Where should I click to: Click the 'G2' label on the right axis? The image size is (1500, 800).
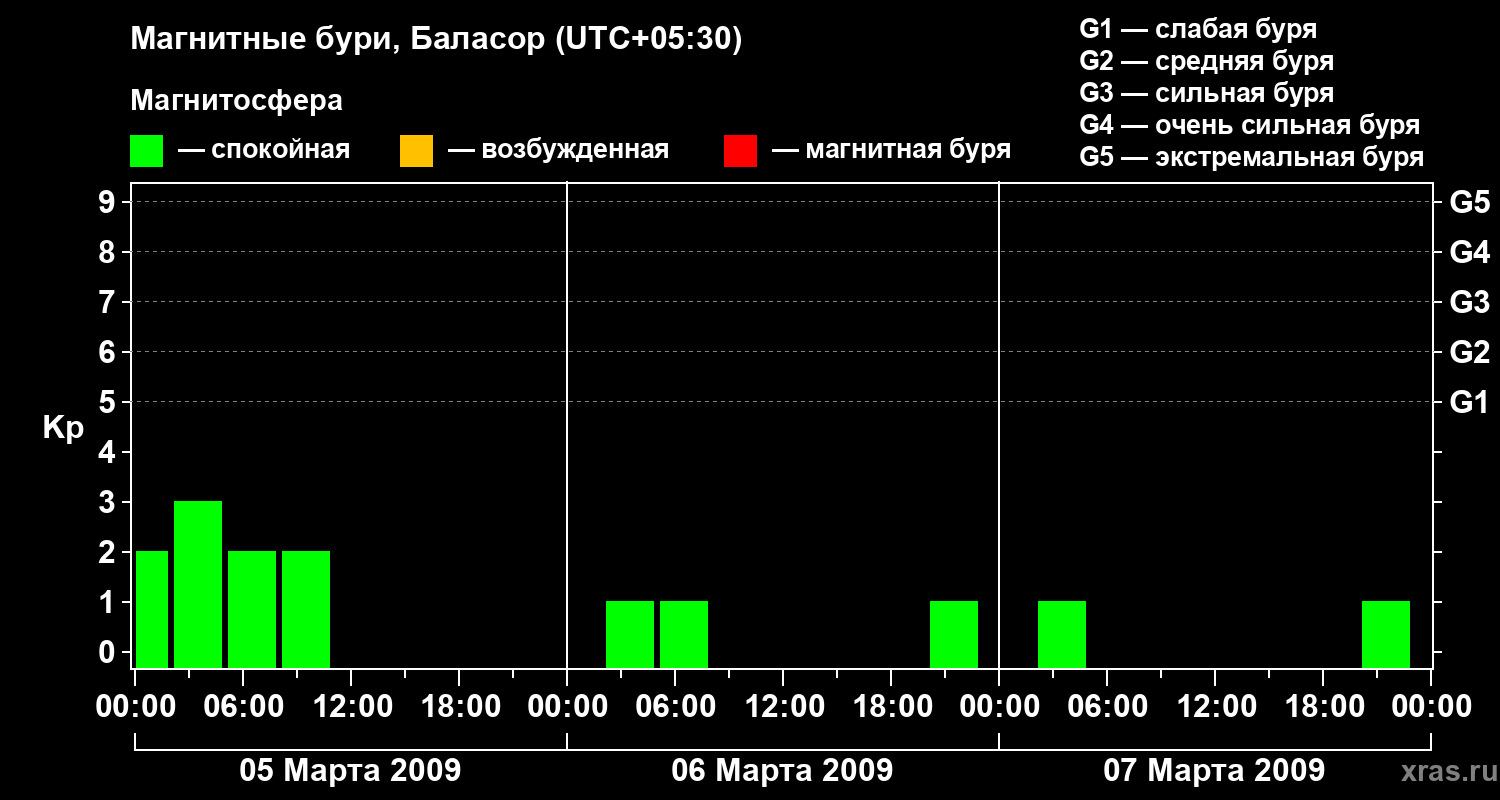pyautogui.click(x=1469, y=352)
